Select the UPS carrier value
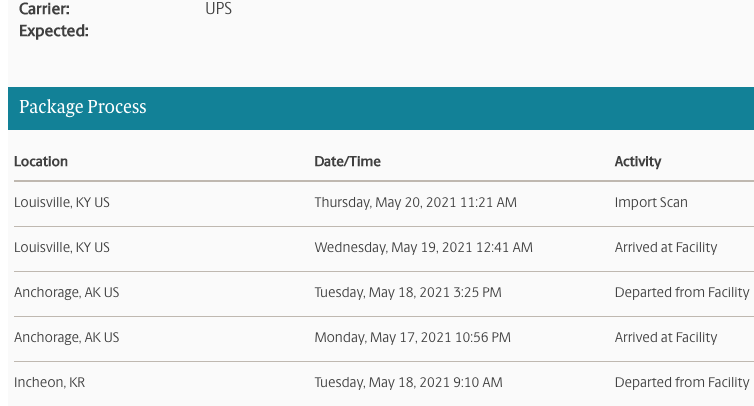 click(x=218, y=10)
